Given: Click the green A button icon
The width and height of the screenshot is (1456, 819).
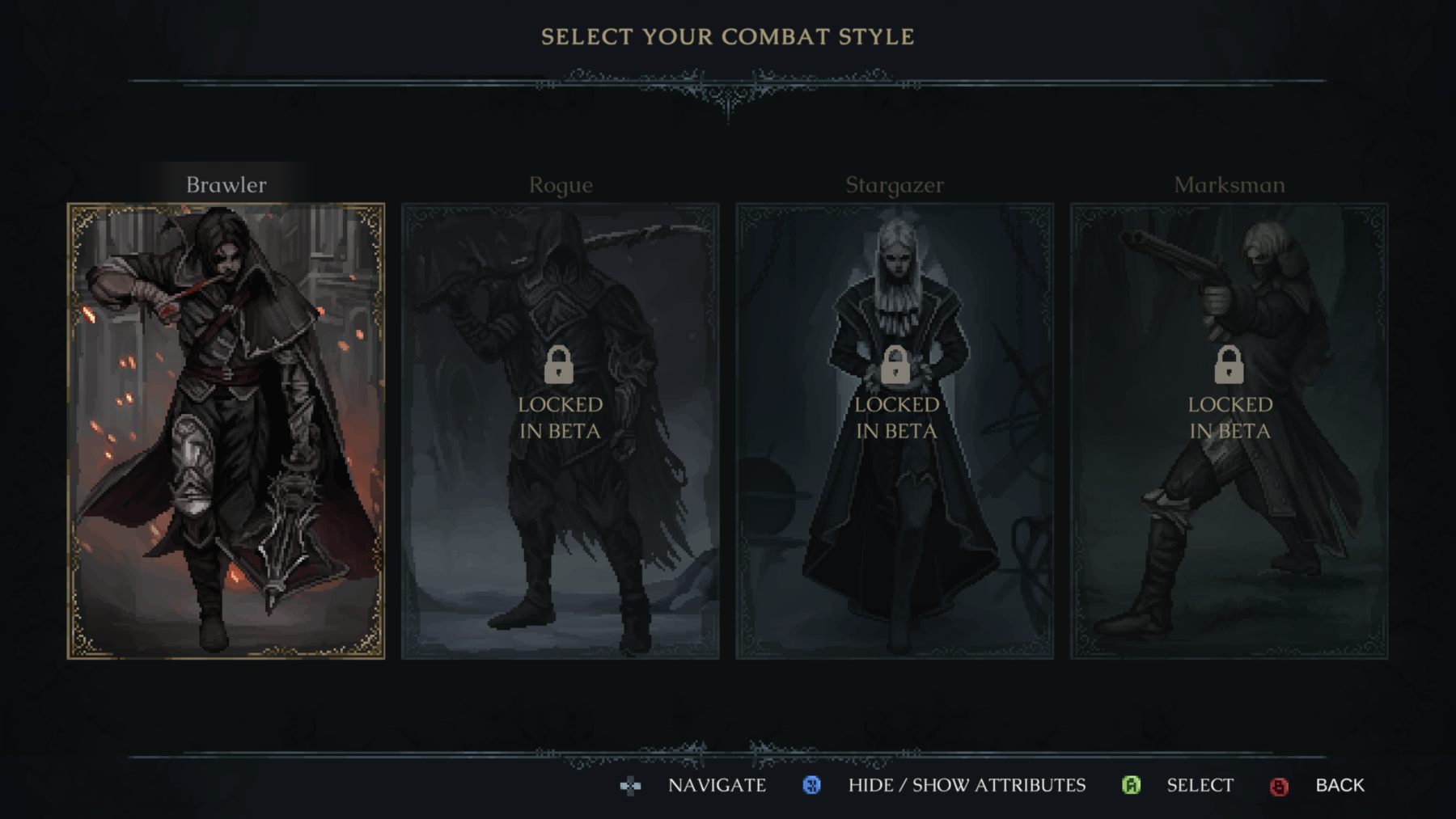Looking at the screenshot, I should click(x=1131, y=785).
